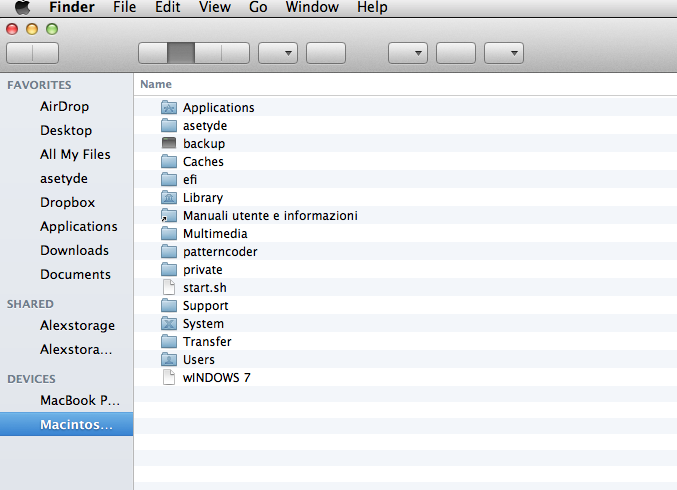Open the File menu
The width and height of the screenshot is (677, 490).
click(124, 7)
